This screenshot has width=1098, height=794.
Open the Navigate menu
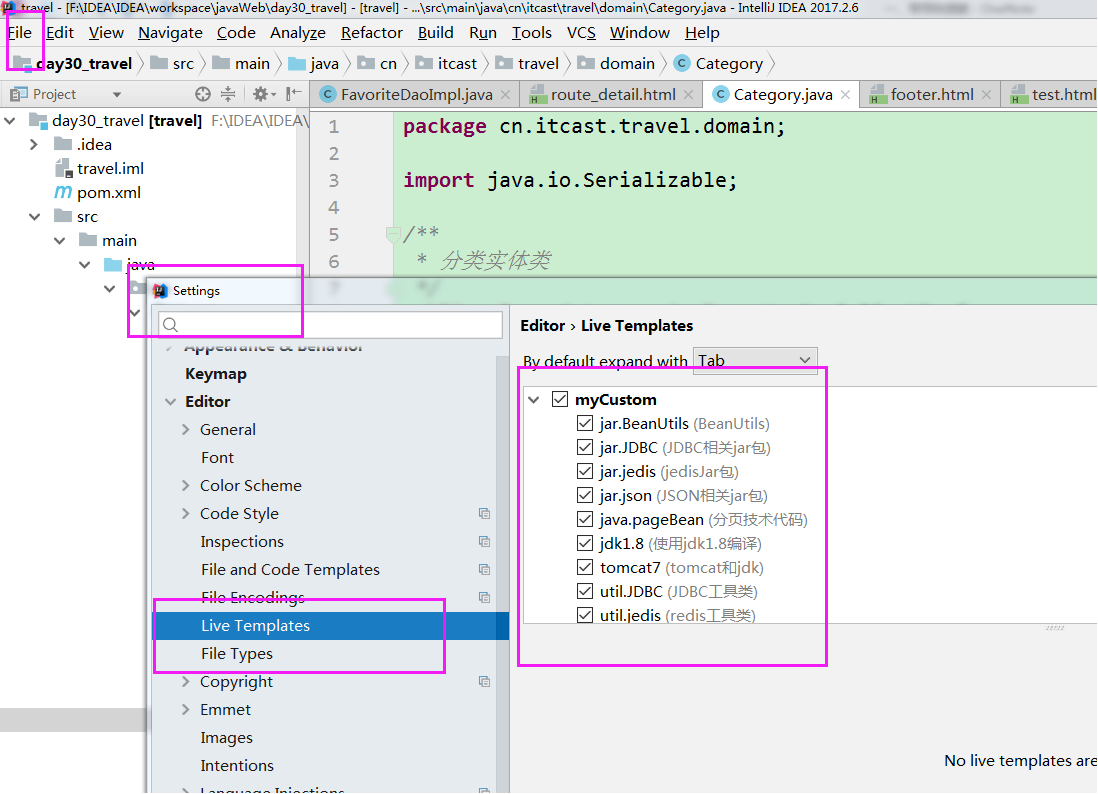[170, 33]
